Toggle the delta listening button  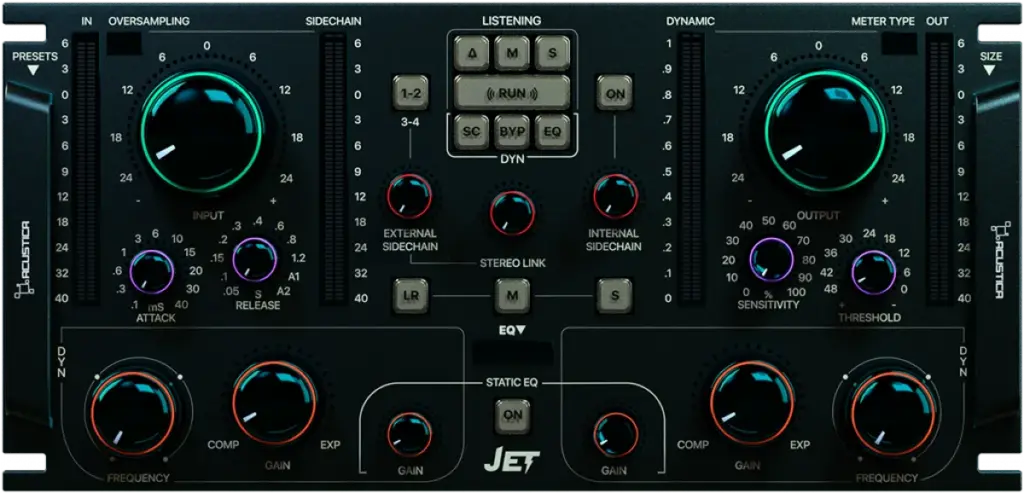(x=473, y=54)
